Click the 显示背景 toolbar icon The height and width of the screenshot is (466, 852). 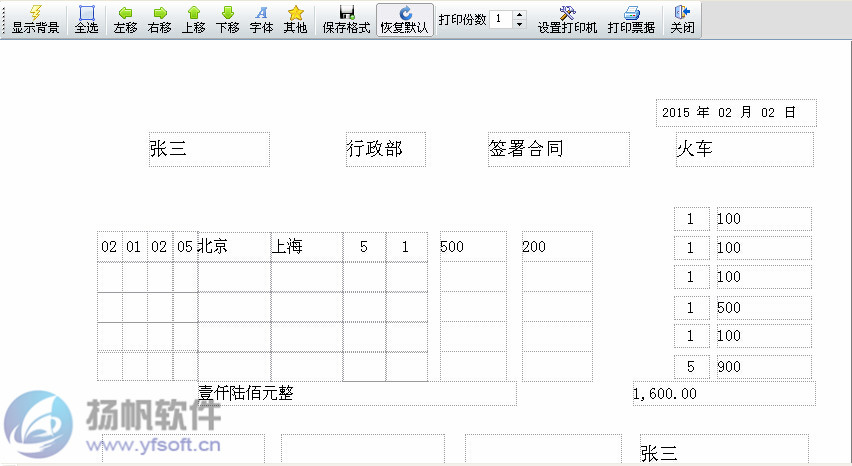click(x=35, y=19)
